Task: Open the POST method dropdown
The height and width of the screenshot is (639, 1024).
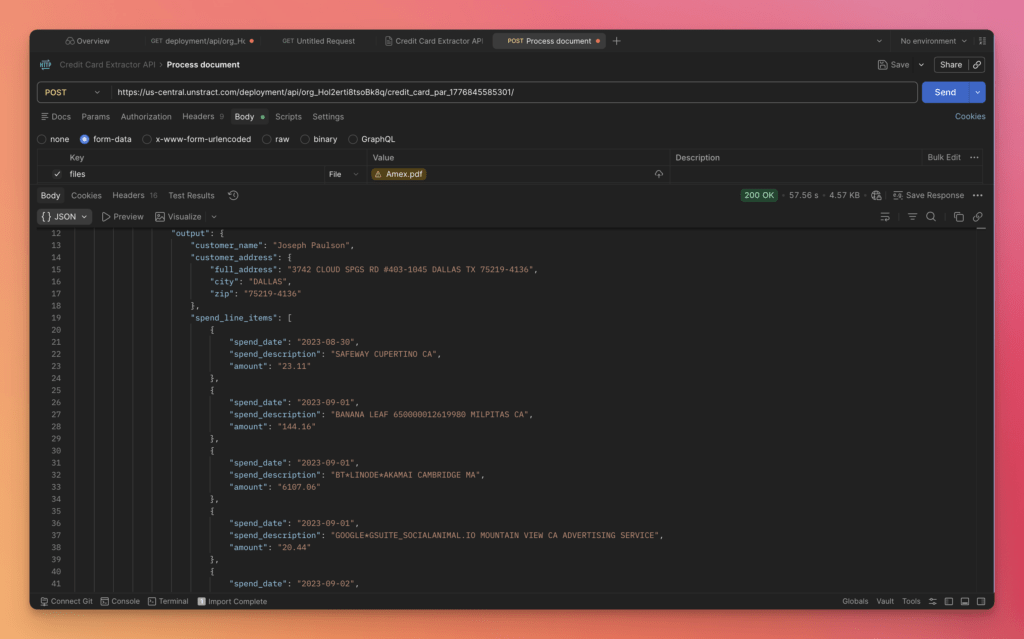Action: coord(73,92)
